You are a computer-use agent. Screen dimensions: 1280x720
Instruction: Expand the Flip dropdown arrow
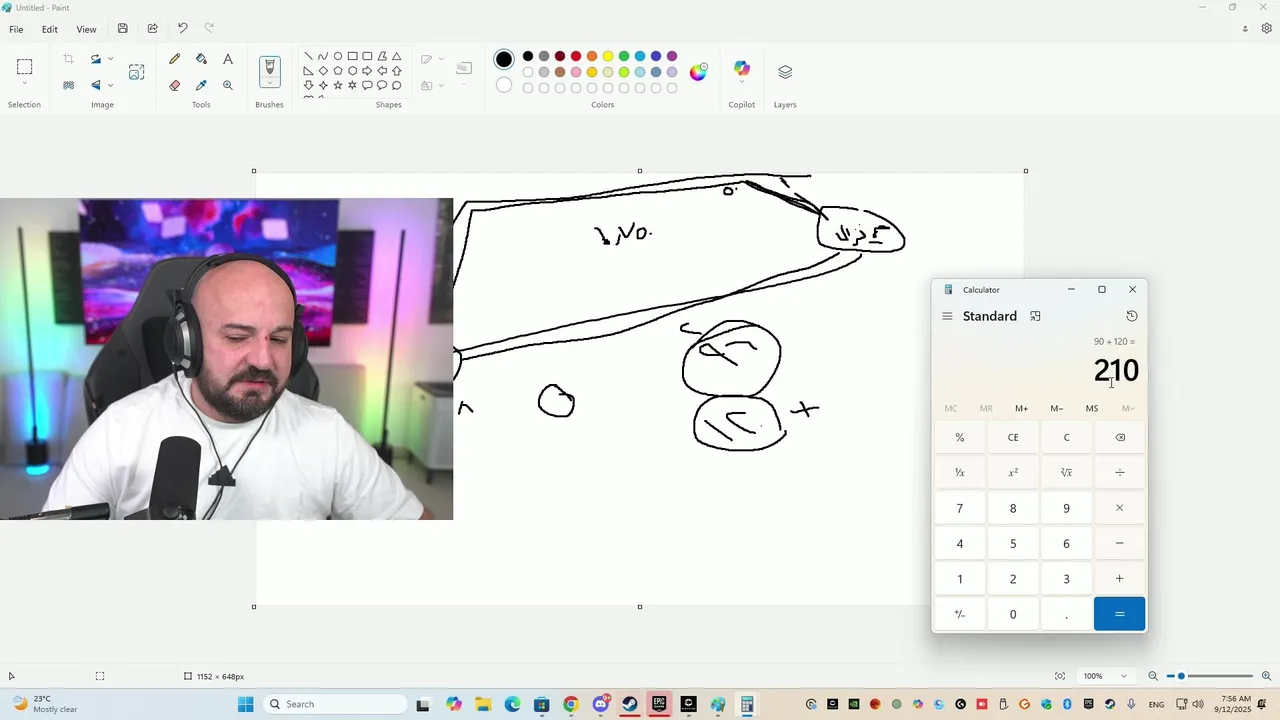point(110,85)
